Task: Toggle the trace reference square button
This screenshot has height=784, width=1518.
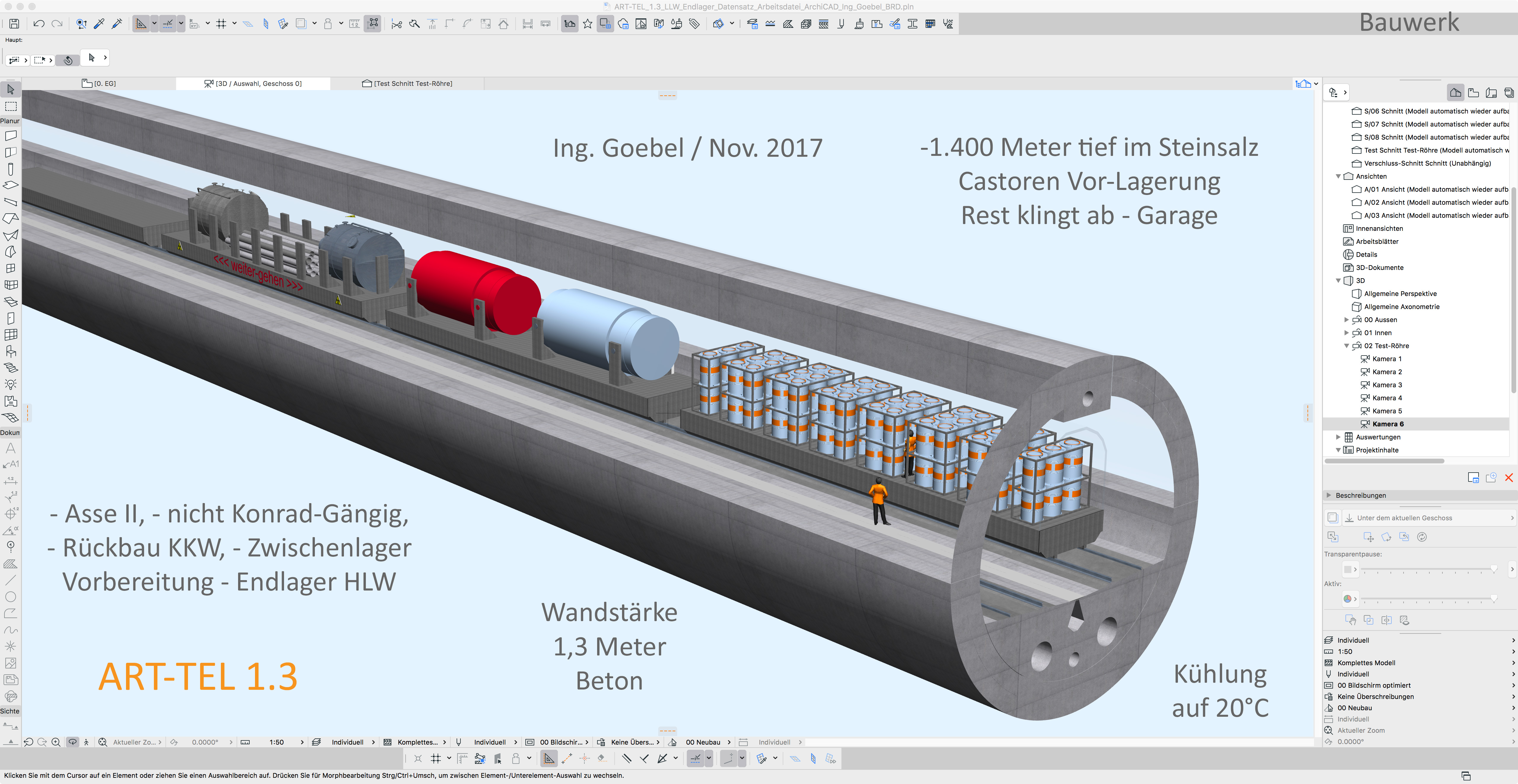Action: pyautogui.click(x=301, y=24)
